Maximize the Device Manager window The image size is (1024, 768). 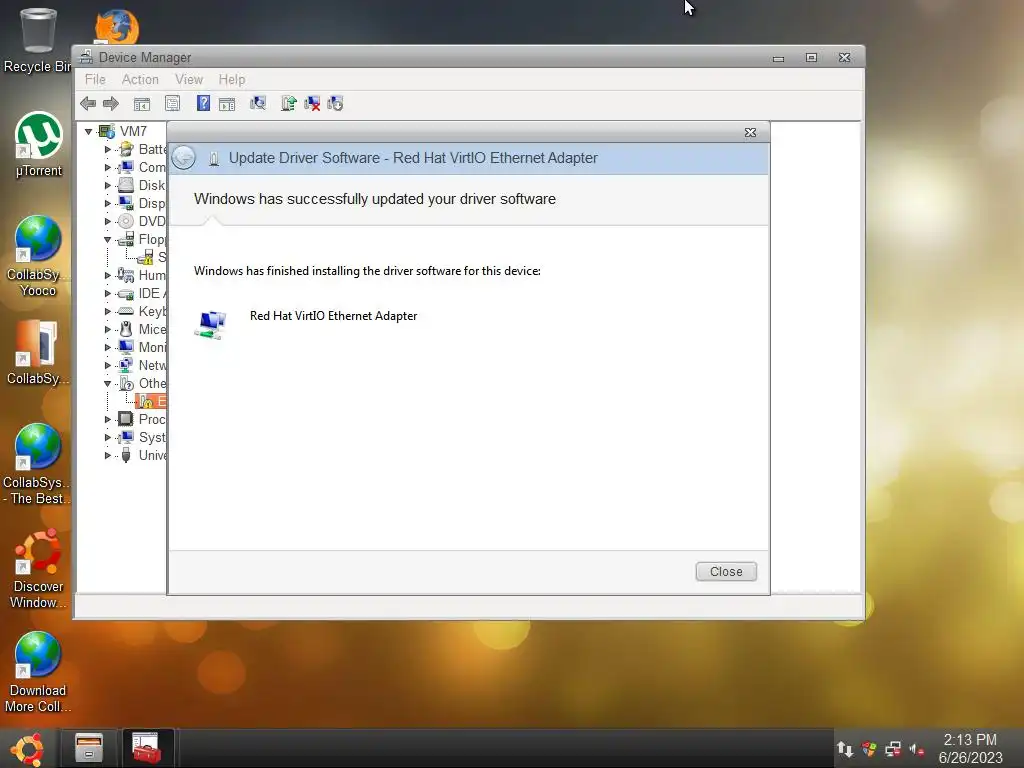[811, 57]
